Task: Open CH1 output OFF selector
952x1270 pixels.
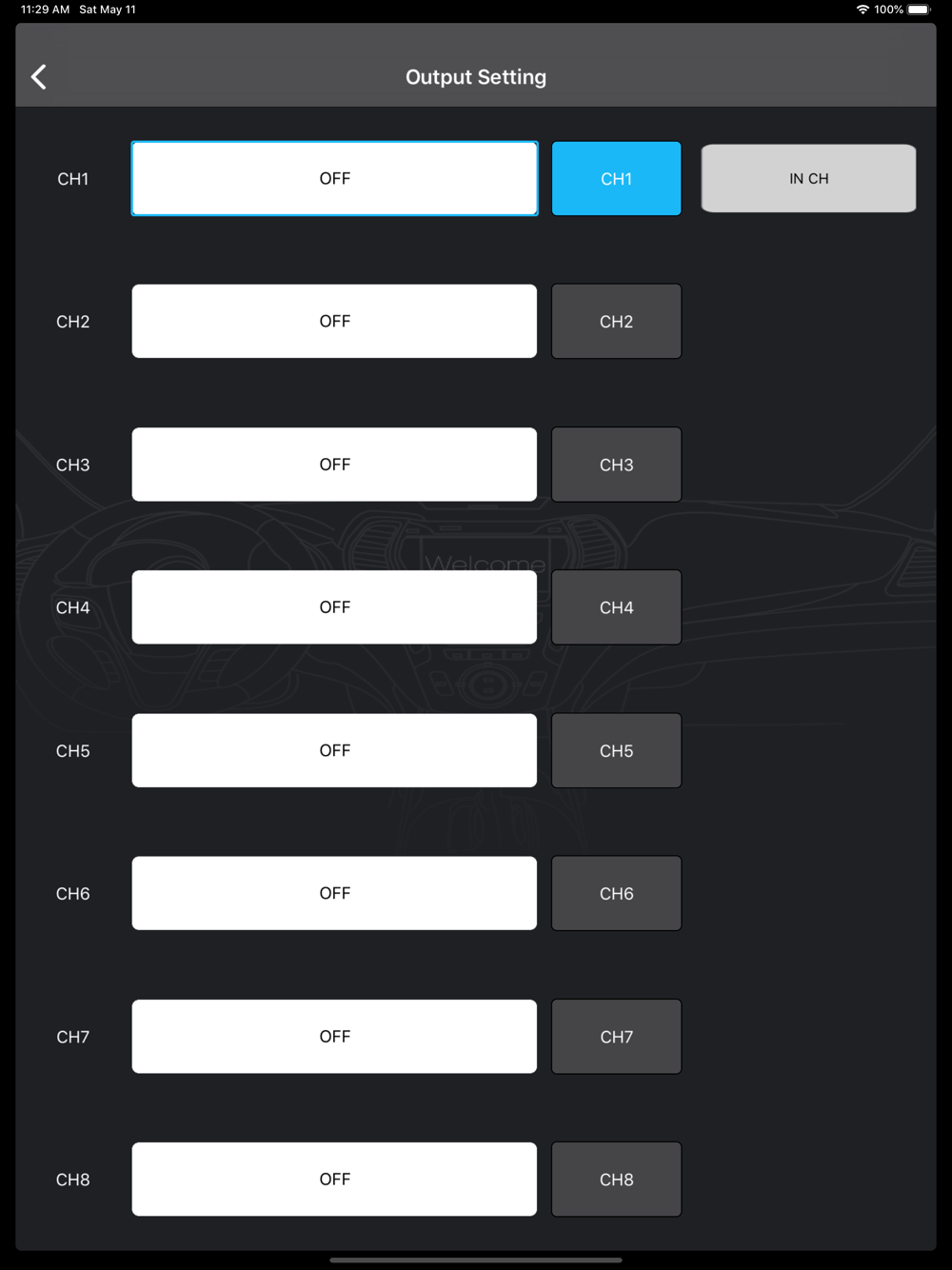Action: pyautogui.click(x=334, y=179)
